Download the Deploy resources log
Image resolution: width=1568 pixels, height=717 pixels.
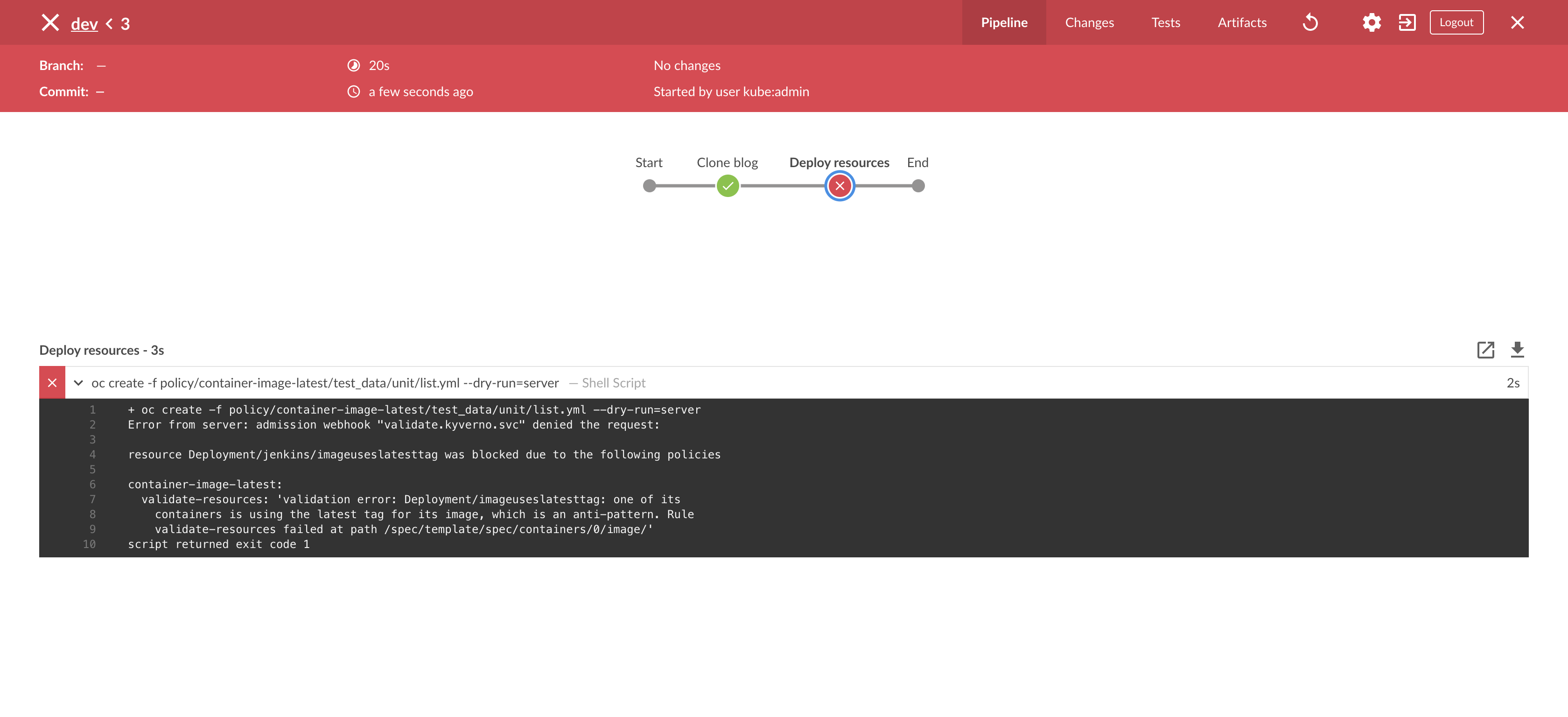point(1517,349)
